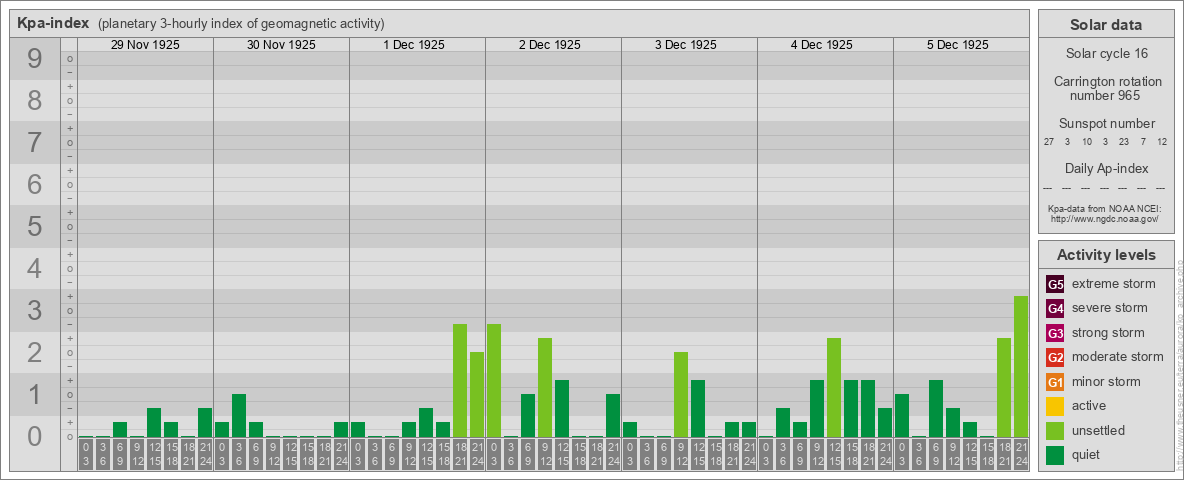This screenshot has height=480, width=1184.
Task: Click the 12-15 time slot under 2 Dec
Action: pyautogui.click(x=562, y=455)
